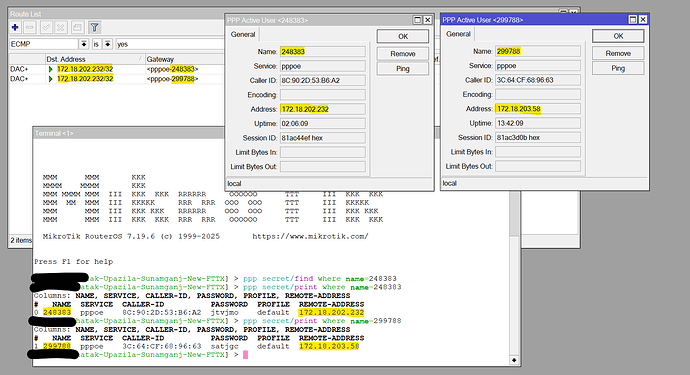Click the highlighted 172.18.202.232 in terminal output
Image resolution: width=690 pixels, height=375 pixels.
click(x=331, y=312)
